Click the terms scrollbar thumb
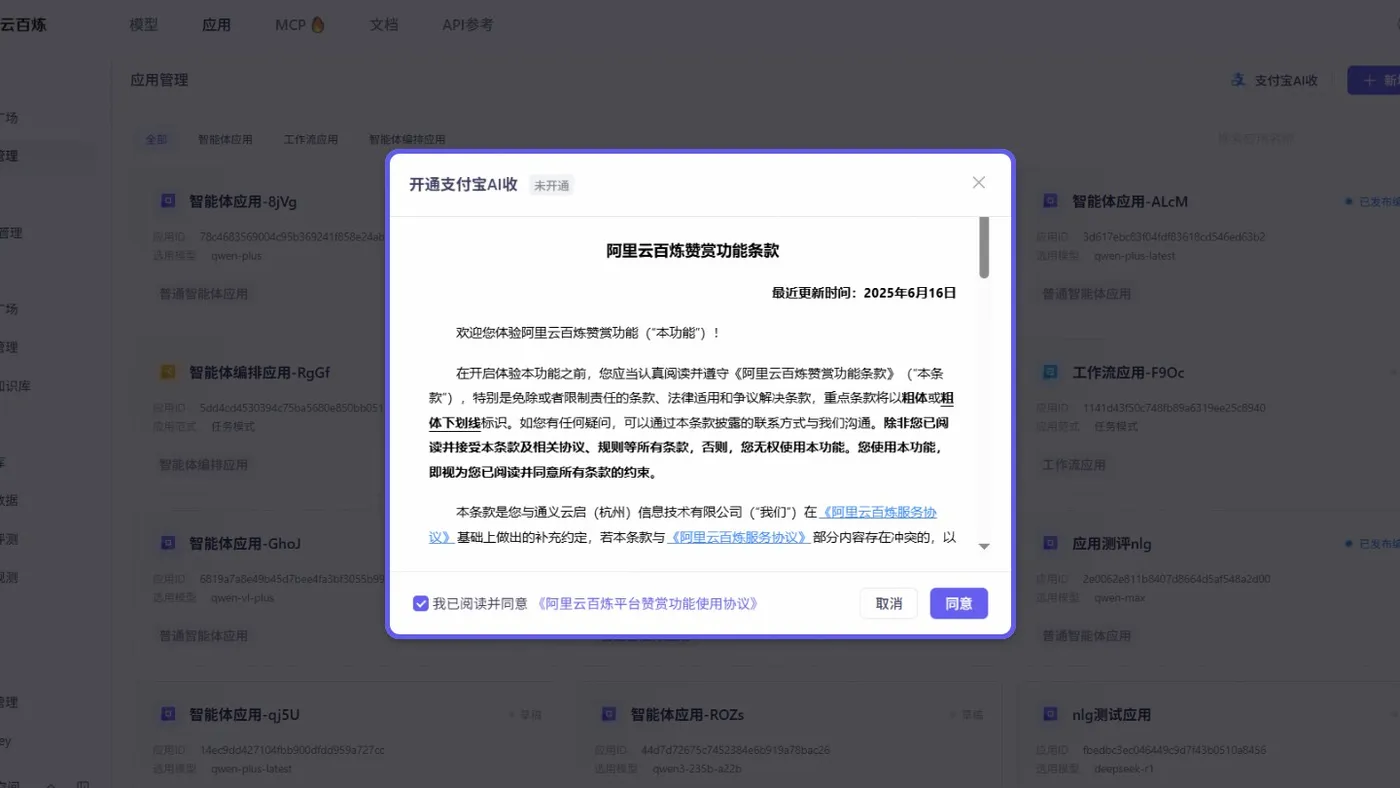1400x788 pixels. click(x=984, y=248)
